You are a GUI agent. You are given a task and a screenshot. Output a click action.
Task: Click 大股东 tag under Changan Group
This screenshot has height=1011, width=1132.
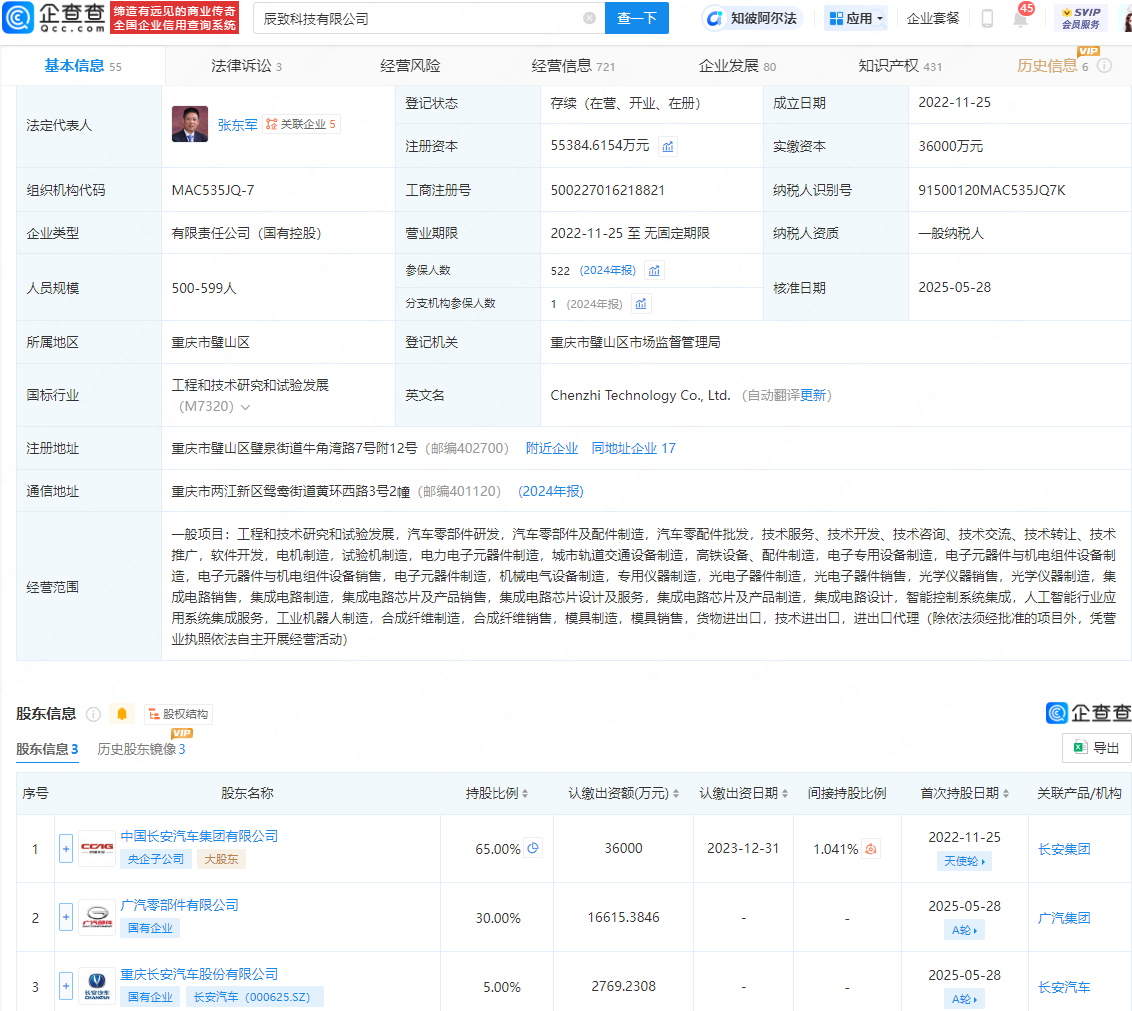point(221,859)
